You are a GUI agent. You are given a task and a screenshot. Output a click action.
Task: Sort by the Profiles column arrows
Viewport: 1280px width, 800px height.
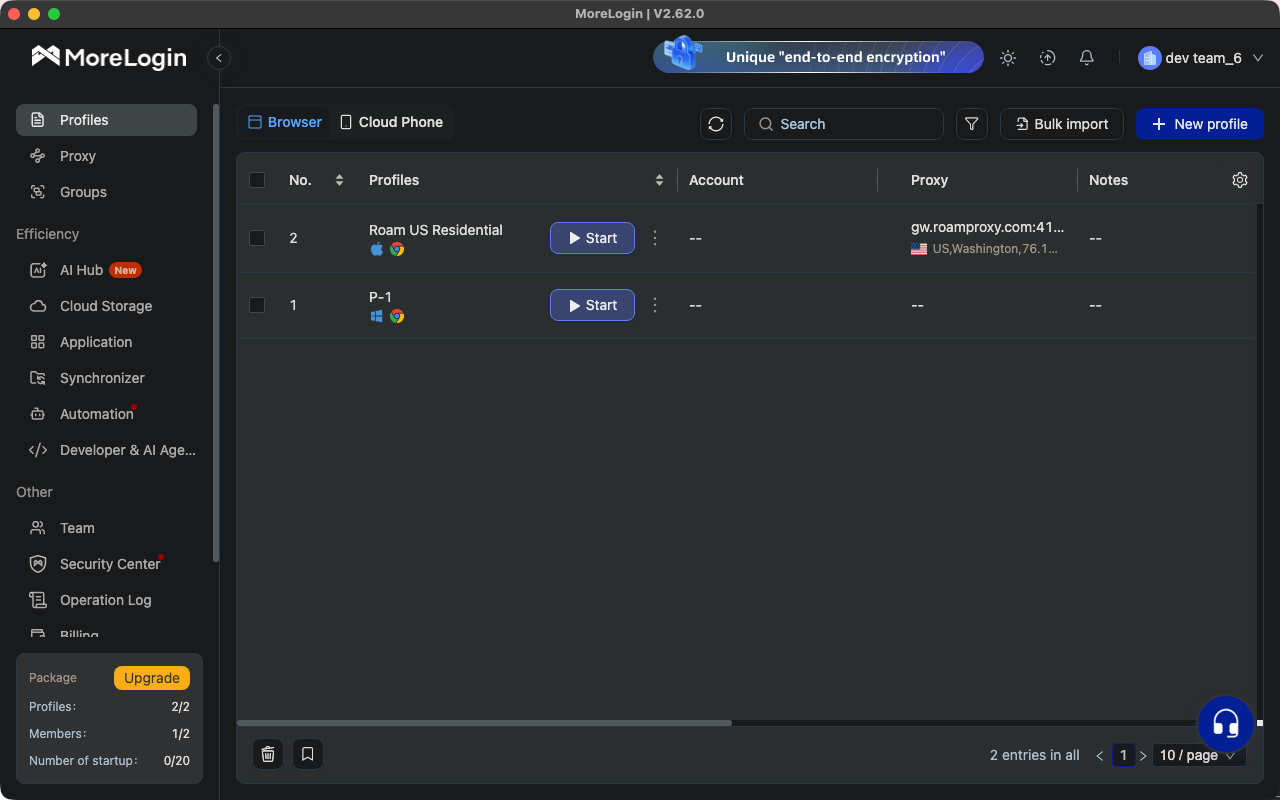659,180
